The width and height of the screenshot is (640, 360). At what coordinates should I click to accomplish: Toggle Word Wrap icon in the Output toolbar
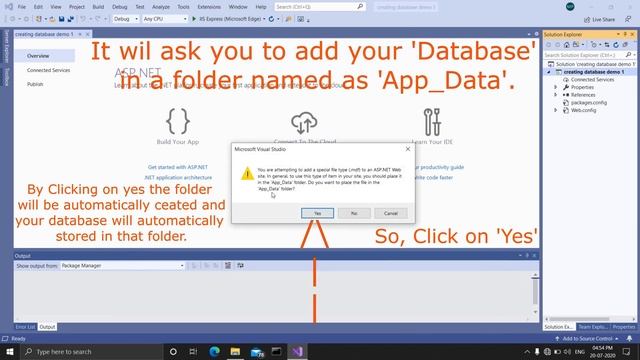[x=240, y=266]
